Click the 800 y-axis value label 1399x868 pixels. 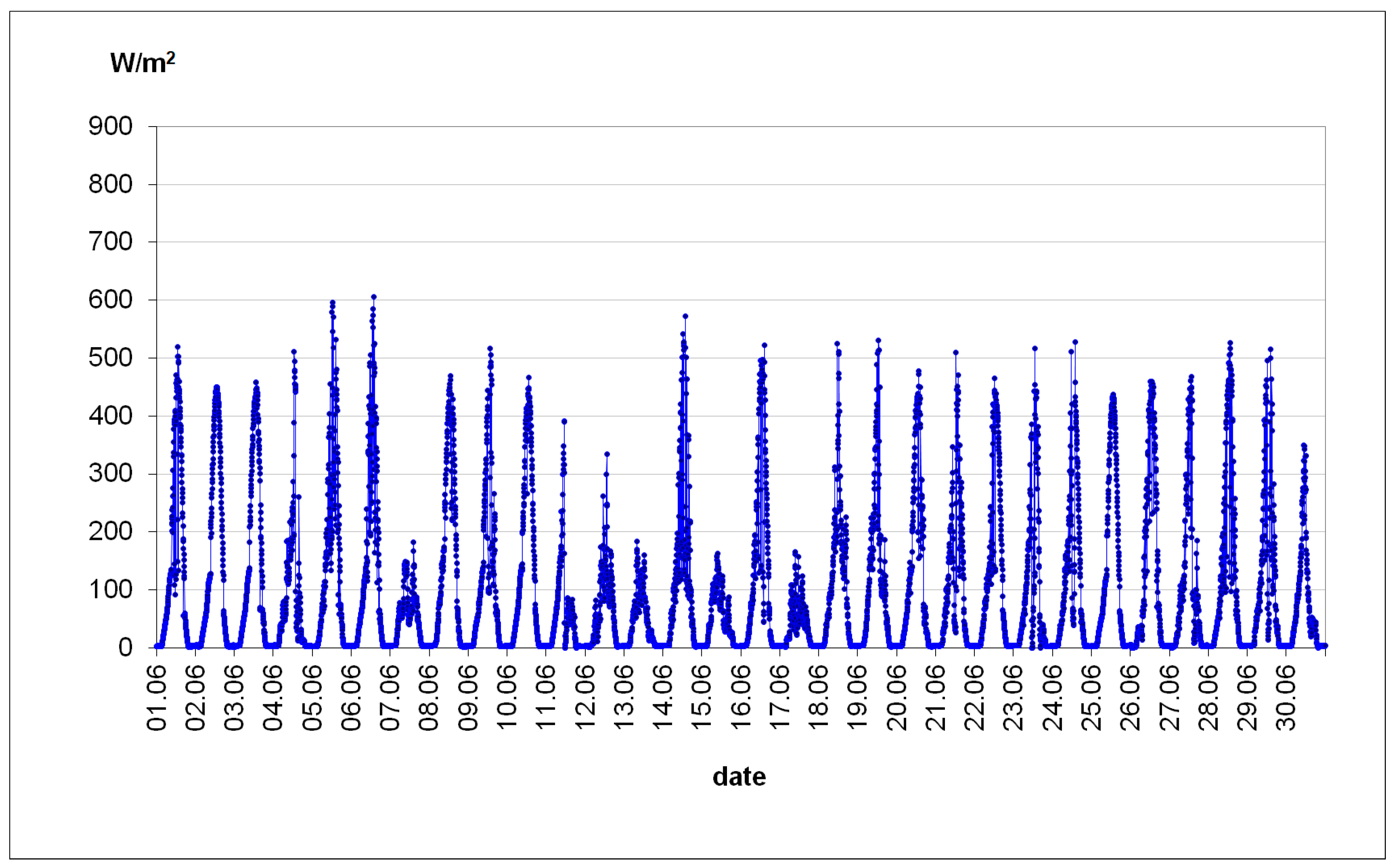[x=110, y=184]
